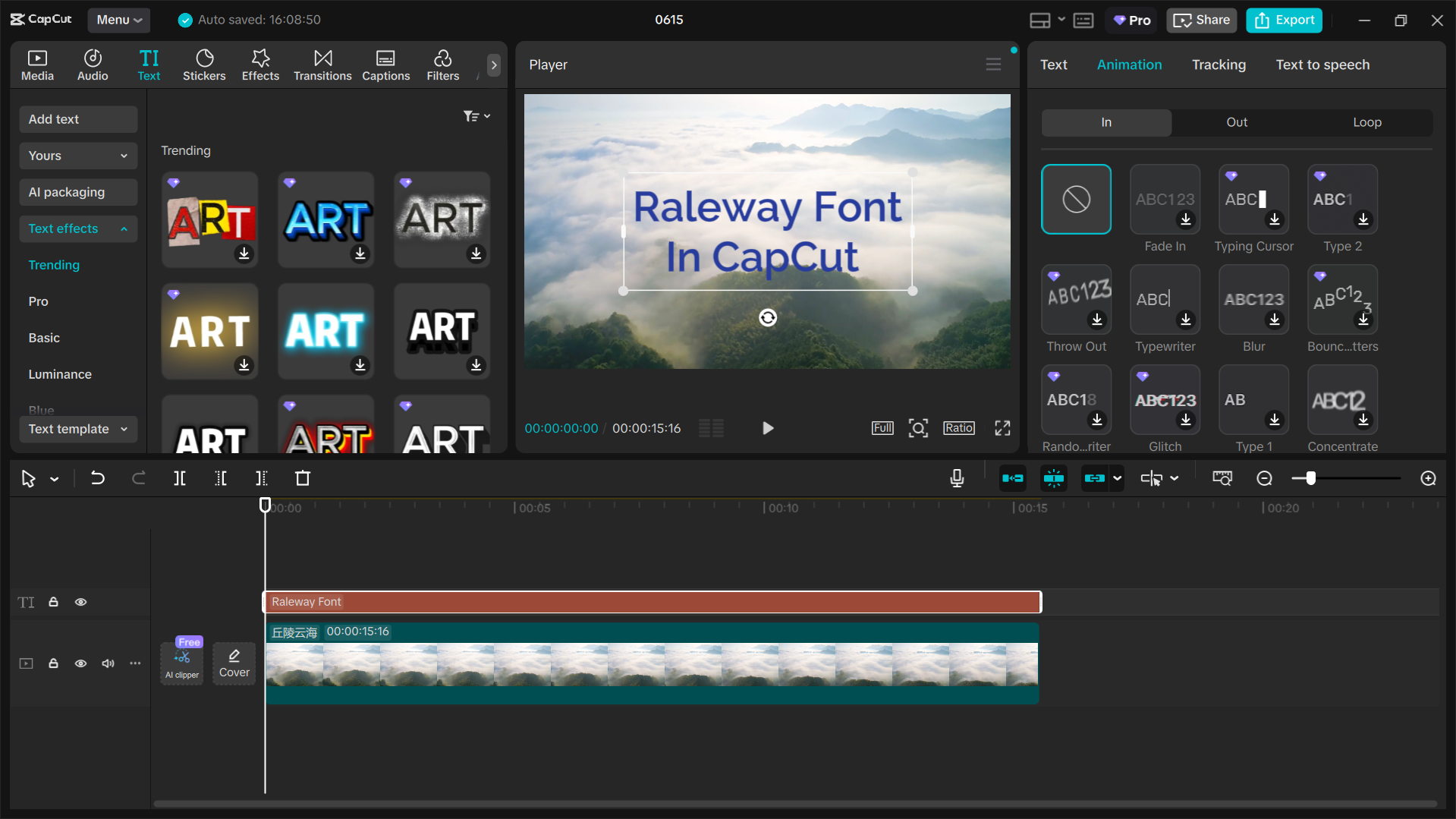The image size is (1456, 819).
Task: Switch to the Tracking tab
Action: click(x=1219, y=65)
